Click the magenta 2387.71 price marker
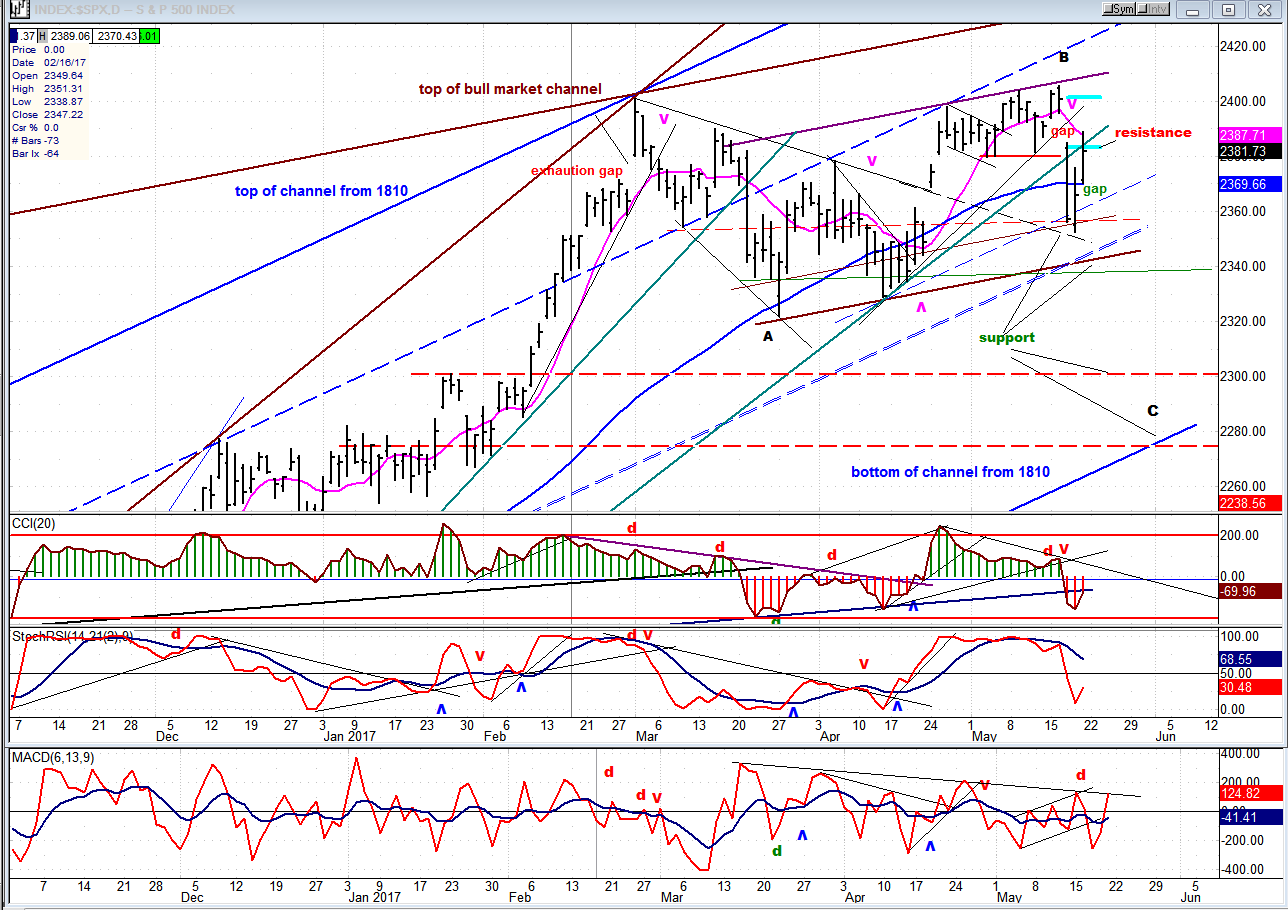The width and height of the screenshot is (1288, 910). coord(1241,134)
